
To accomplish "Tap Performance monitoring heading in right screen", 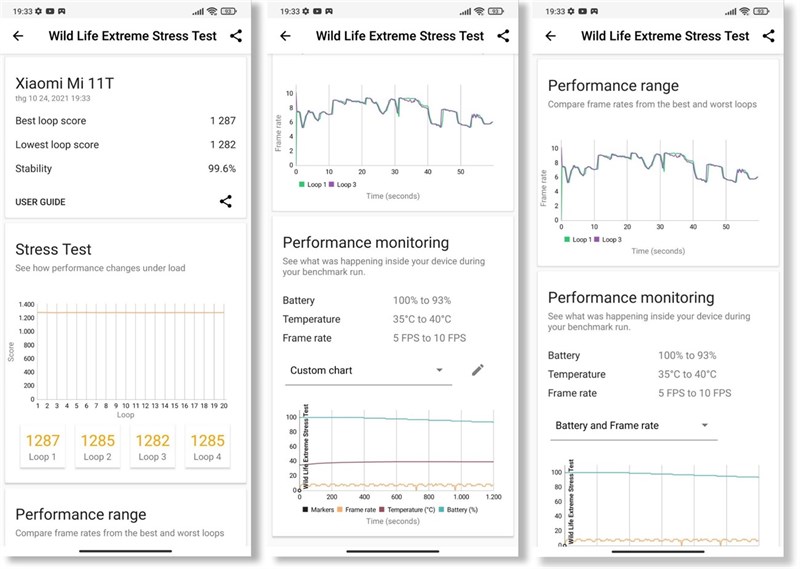I will click(x=631, y=298).
